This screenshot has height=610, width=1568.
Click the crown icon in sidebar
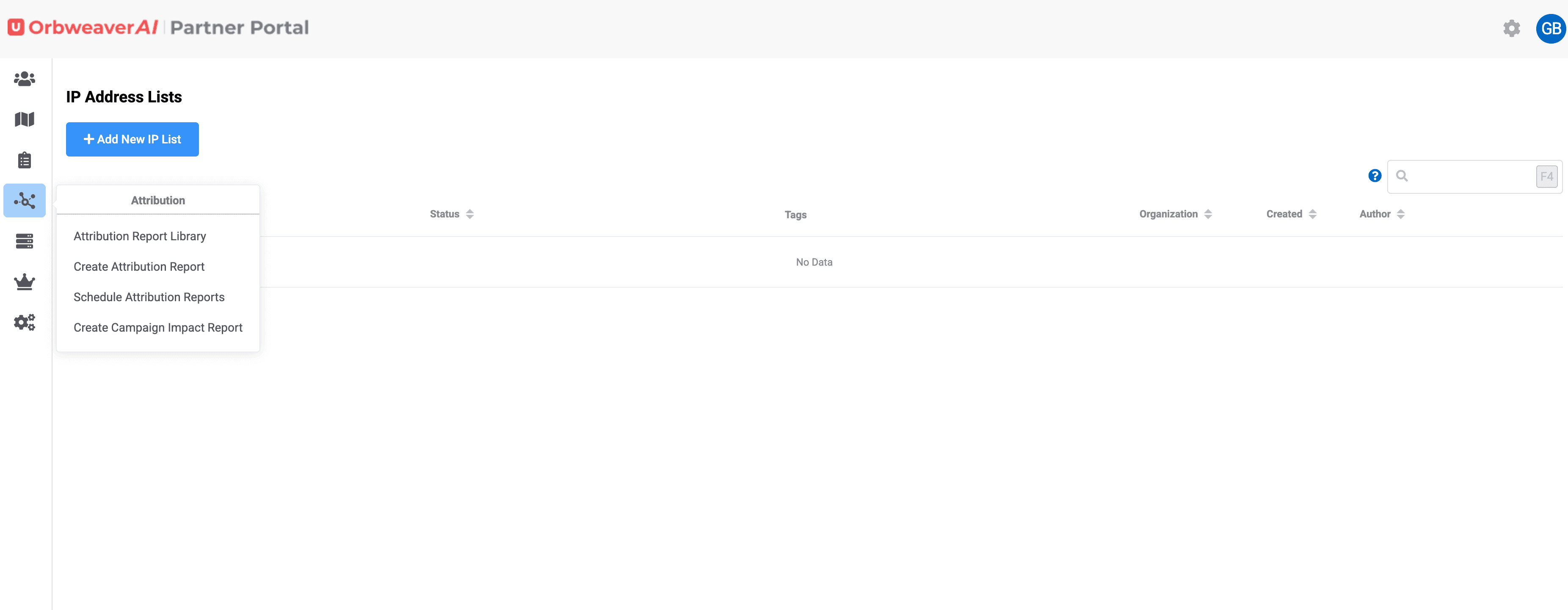pos(25,282)
